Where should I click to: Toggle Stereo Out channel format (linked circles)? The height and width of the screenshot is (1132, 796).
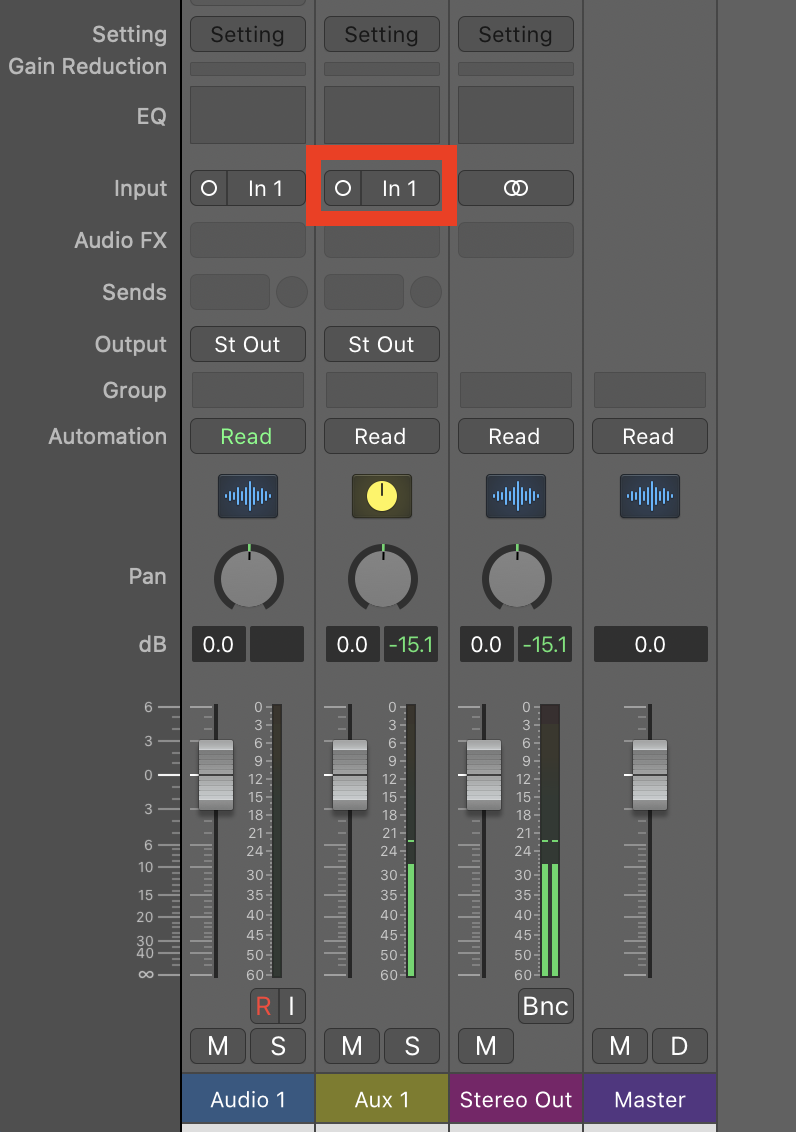click(516, 188)
